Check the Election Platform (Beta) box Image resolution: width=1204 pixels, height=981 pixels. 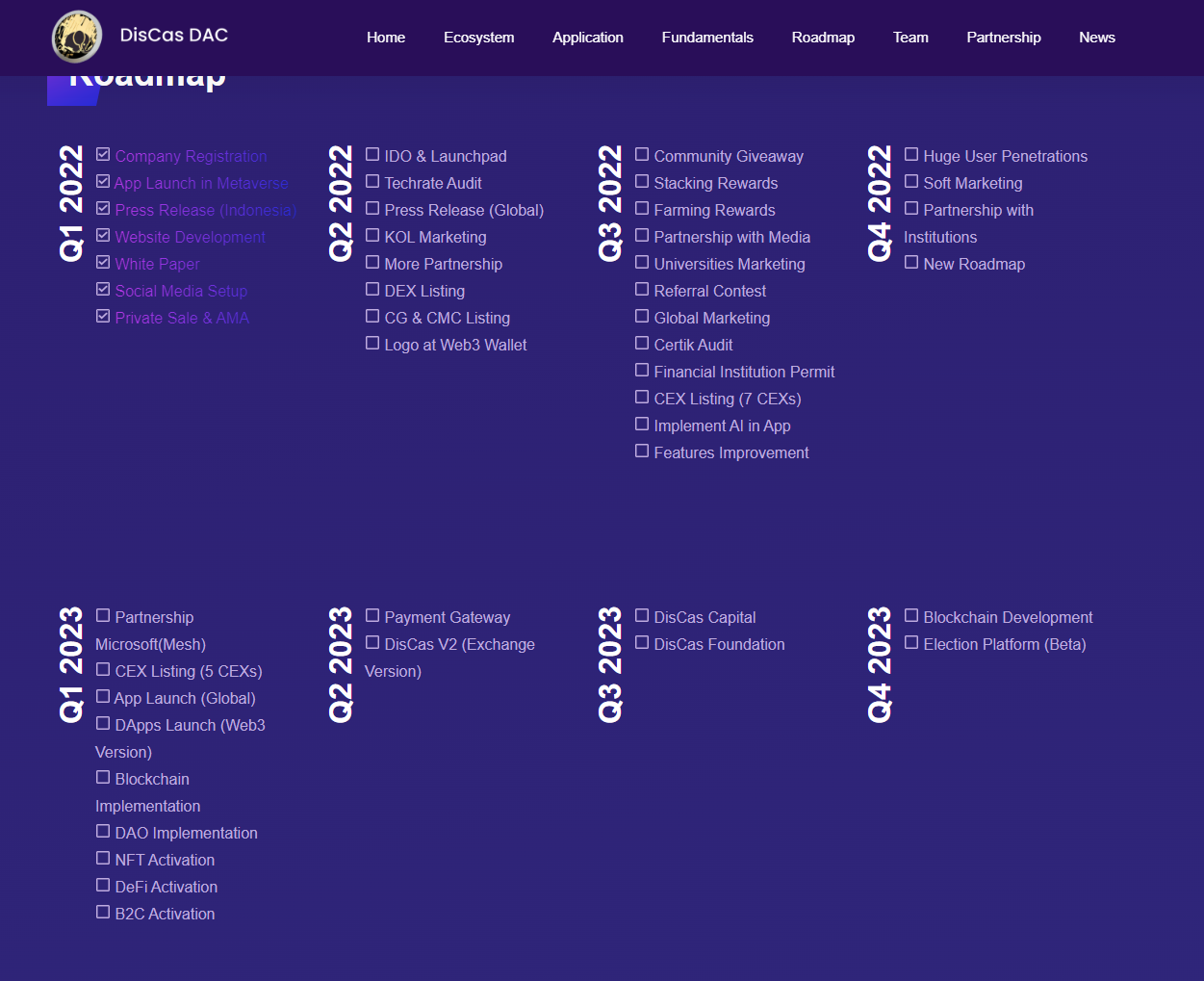(x=911, y=642)
